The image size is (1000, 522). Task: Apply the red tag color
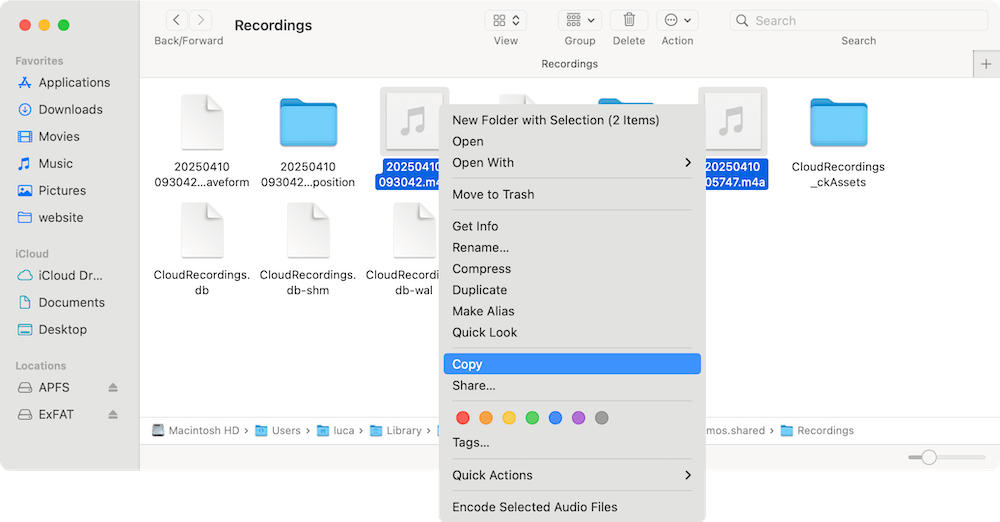pos(463,418)
